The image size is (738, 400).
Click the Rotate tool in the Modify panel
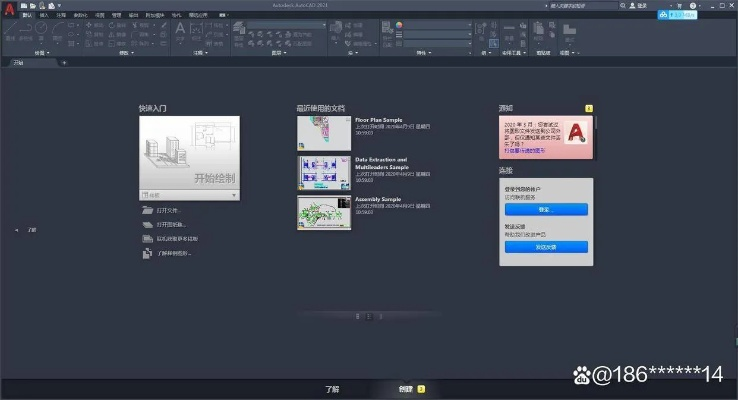pos(117,25)
